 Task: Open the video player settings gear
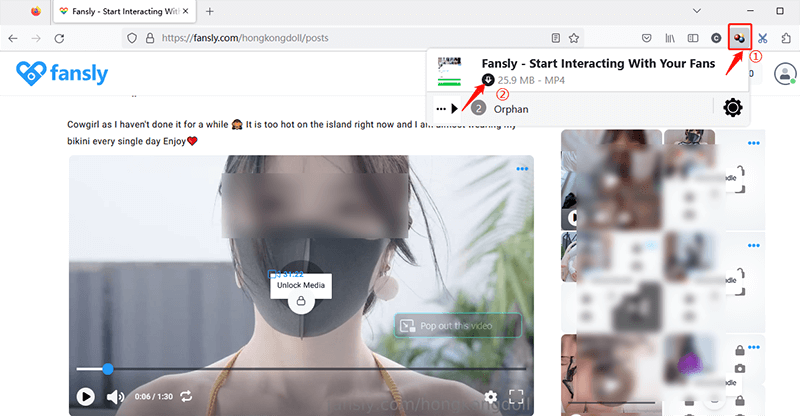point(490,396)
